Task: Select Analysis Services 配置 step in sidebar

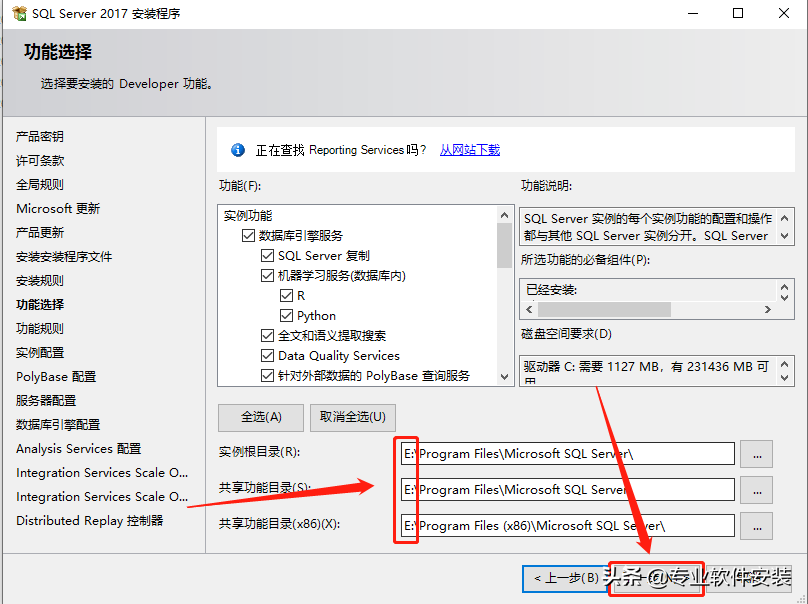Action: (x=78, y=449)
